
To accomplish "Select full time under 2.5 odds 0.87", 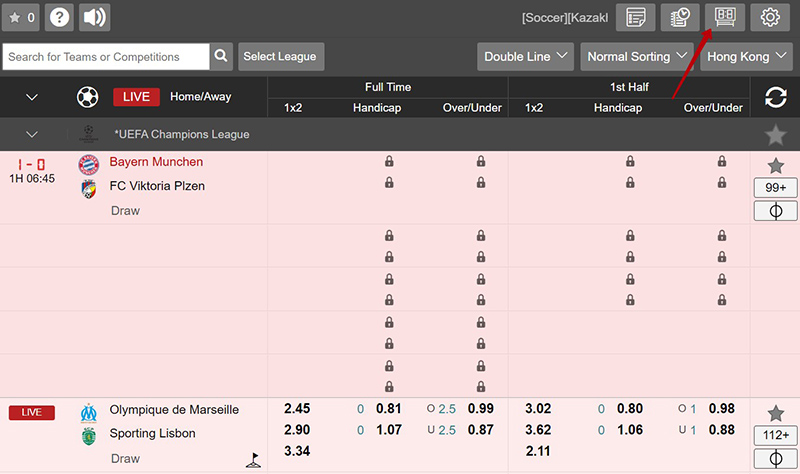I will click(x=481, y=430).
